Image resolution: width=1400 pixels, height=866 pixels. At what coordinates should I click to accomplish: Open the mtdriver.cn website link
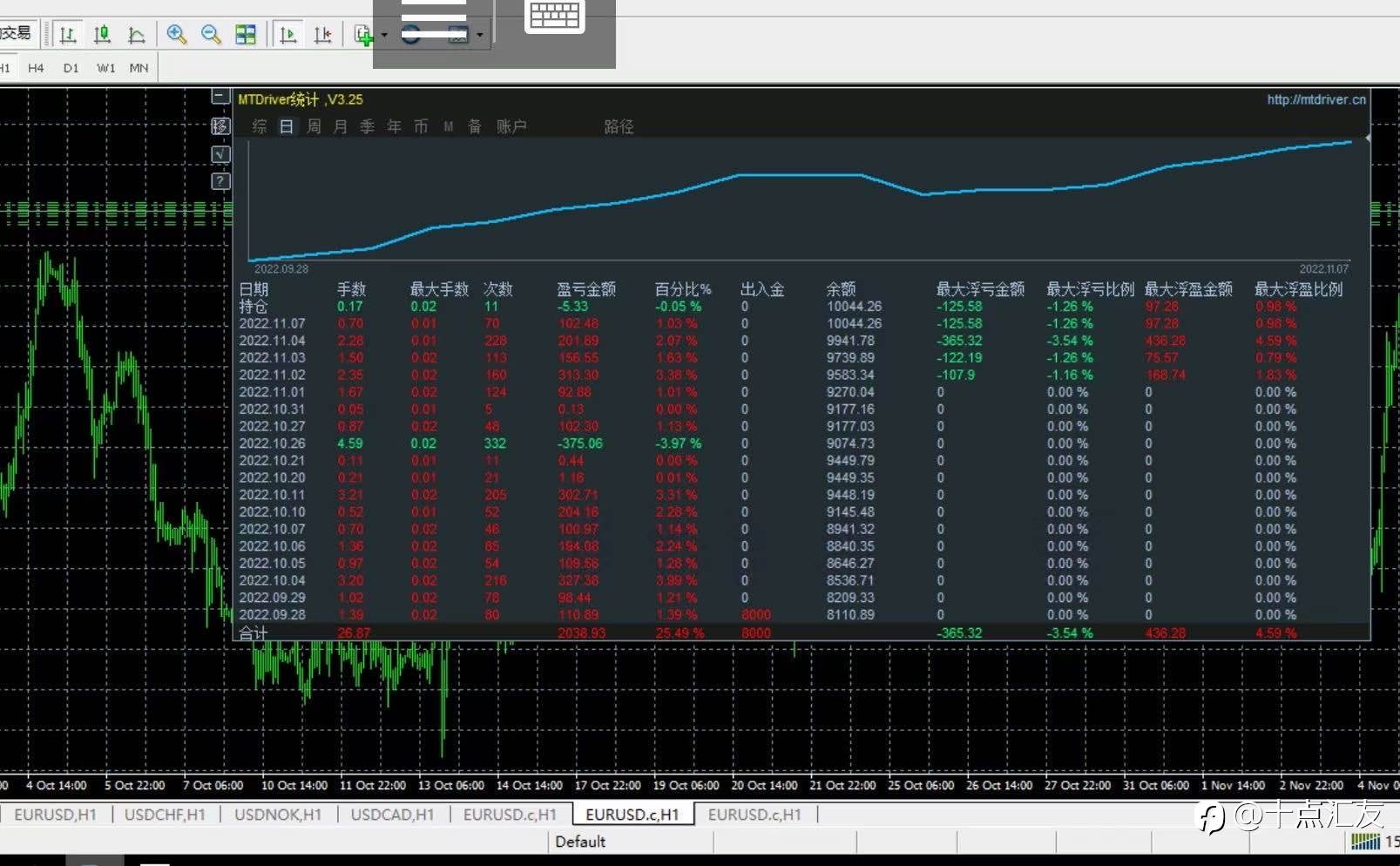1315,100
